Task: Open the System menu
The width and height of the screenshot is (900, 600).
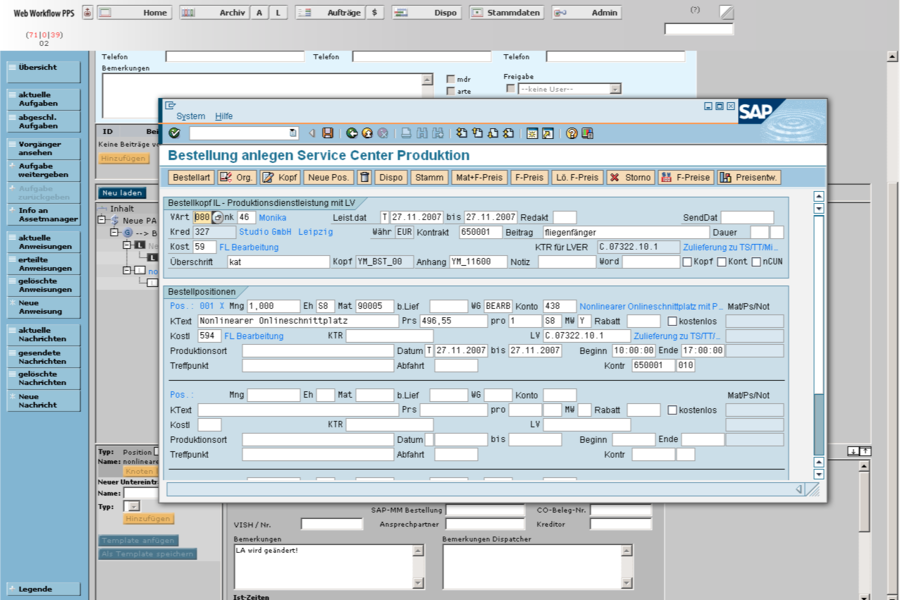Action: point(190,115)
